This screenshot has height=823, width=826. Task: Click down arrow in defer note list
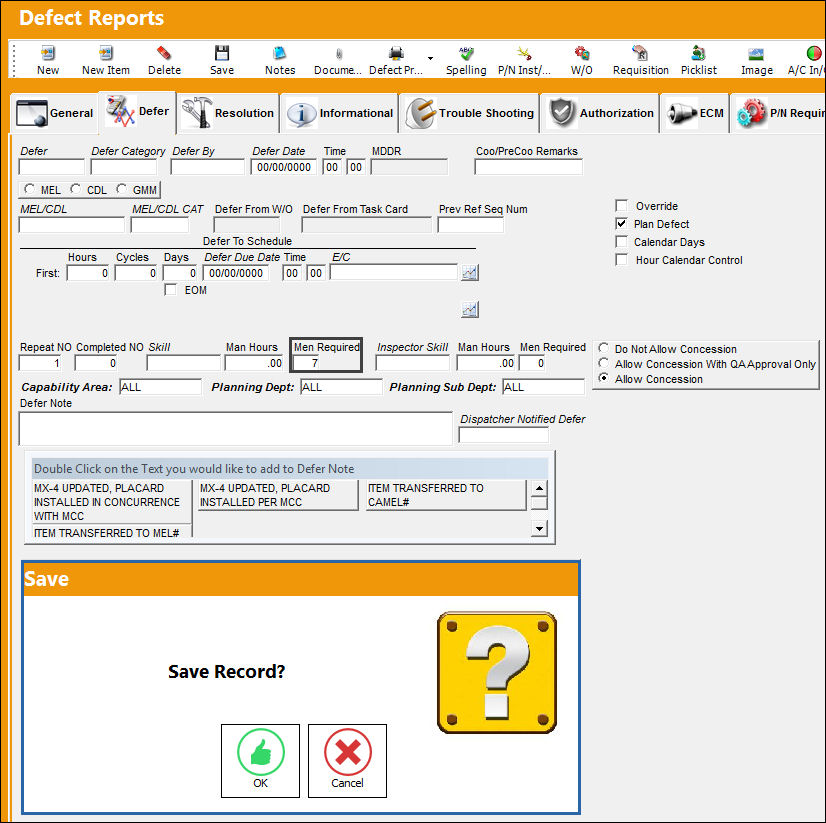pos(539,528)
